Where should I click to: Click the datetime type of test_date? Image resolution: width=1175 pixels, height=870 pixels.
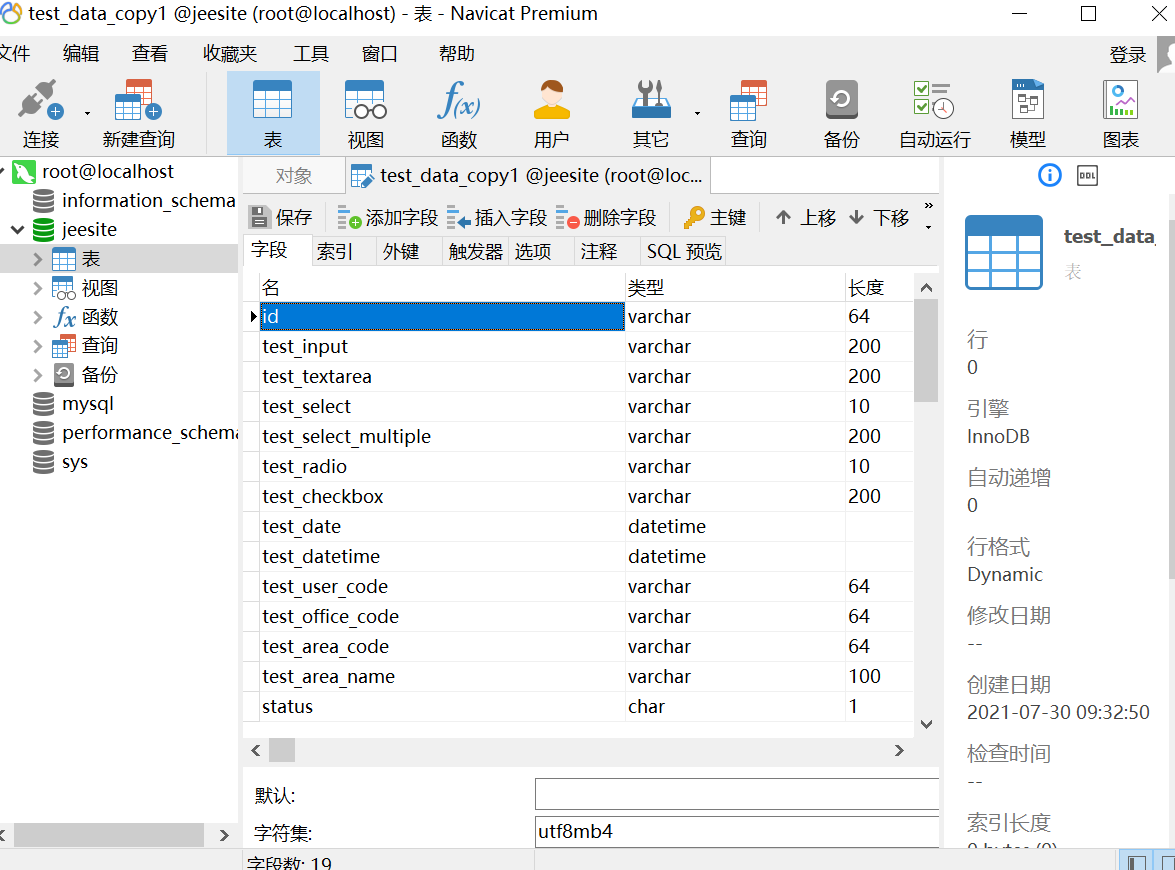tap(667, 527)
